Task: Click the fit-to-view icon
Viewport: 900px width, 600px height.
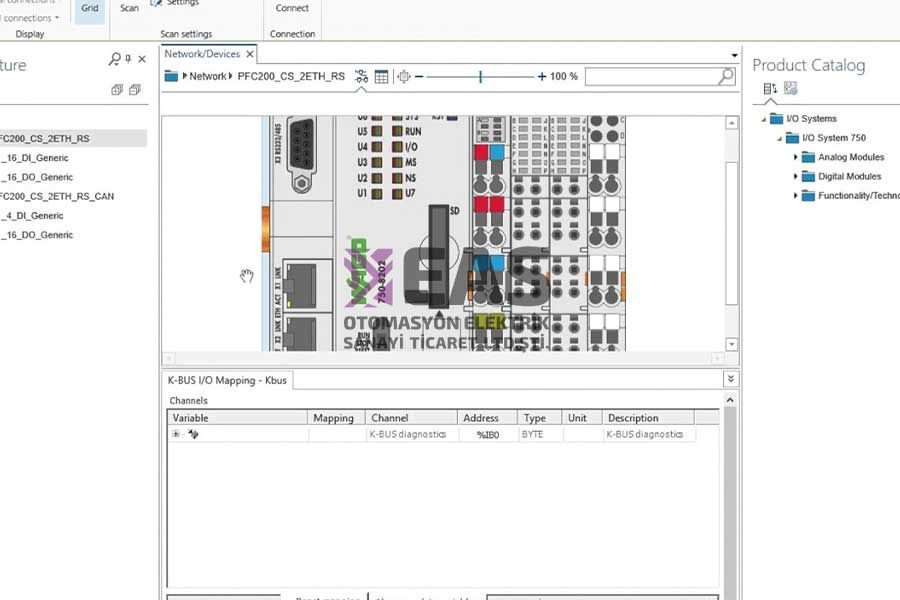Action: point(404,76)
